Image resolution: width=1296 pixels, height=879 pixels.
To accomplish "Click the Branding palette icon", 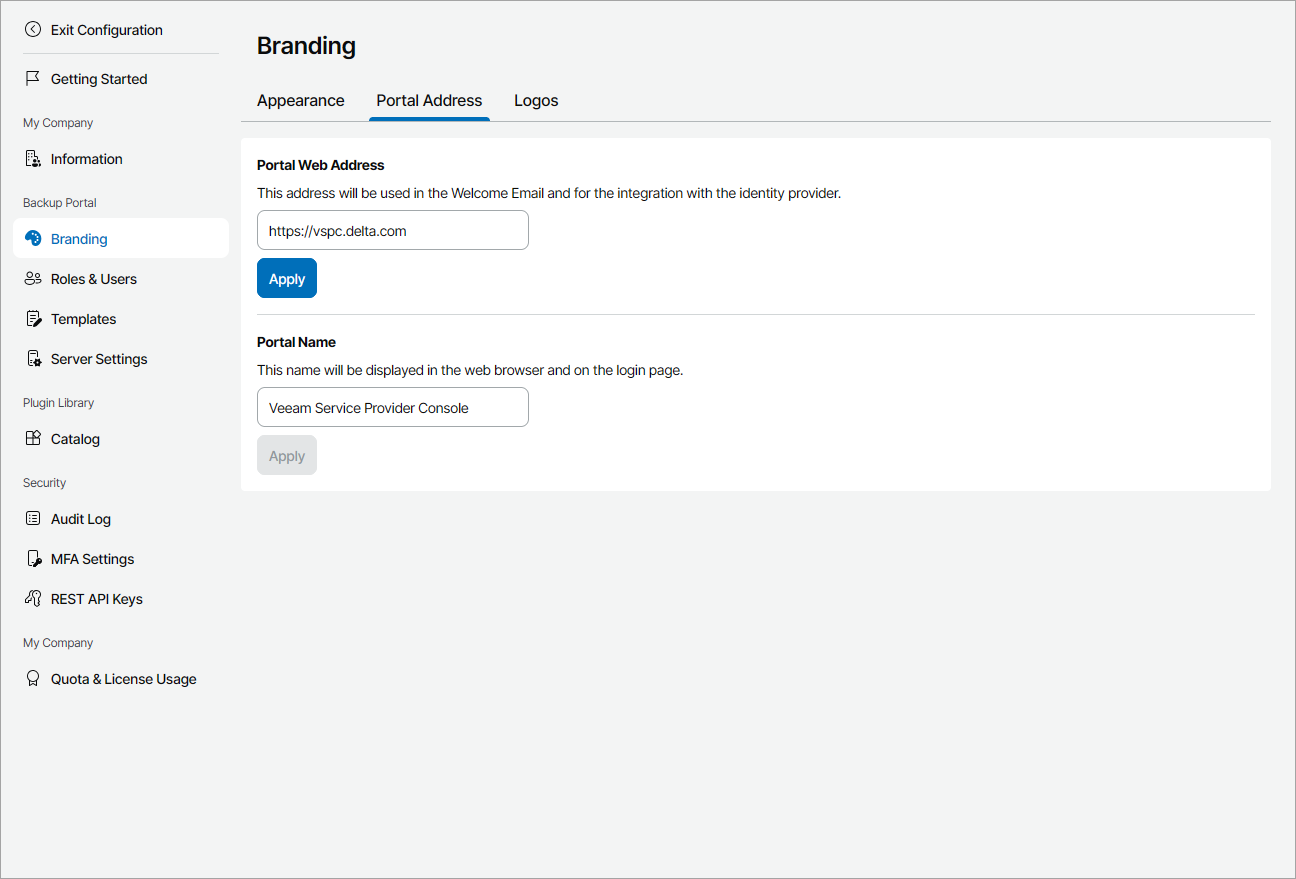I will pos(33,239).
